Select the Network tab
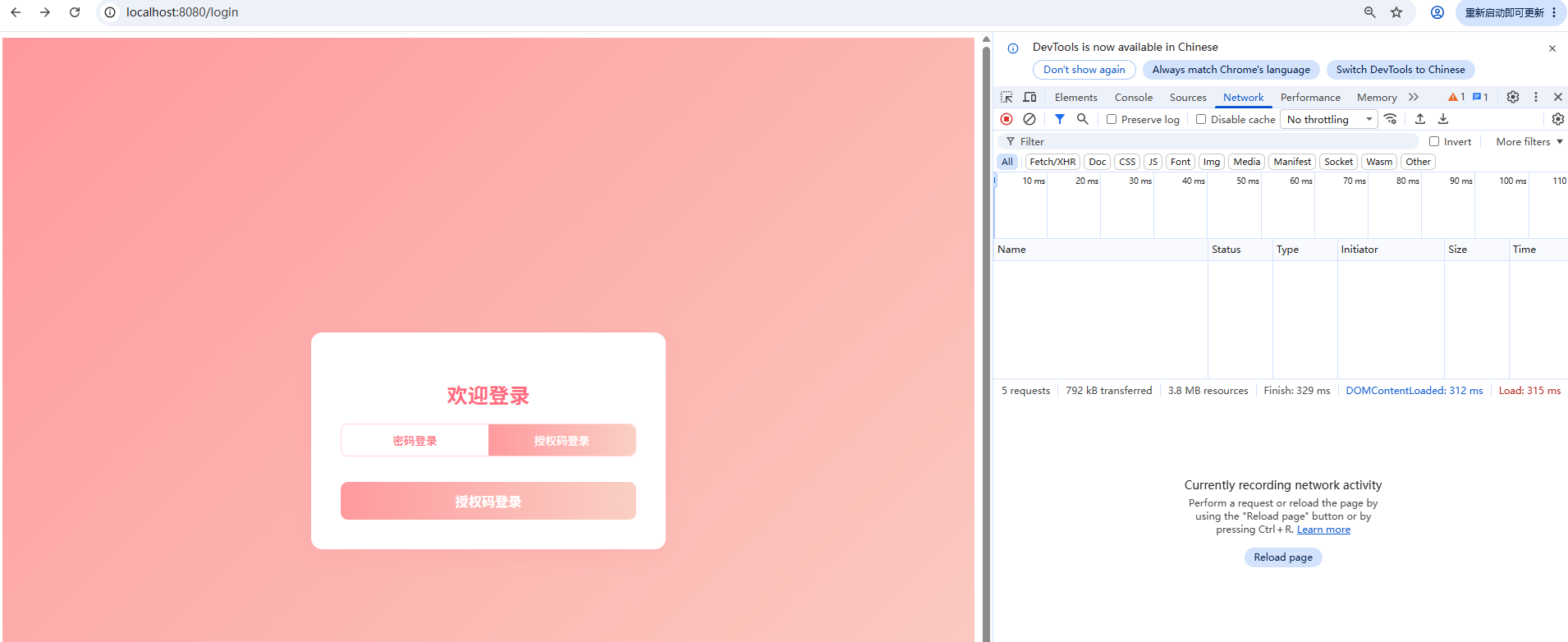 [1244, 97]
